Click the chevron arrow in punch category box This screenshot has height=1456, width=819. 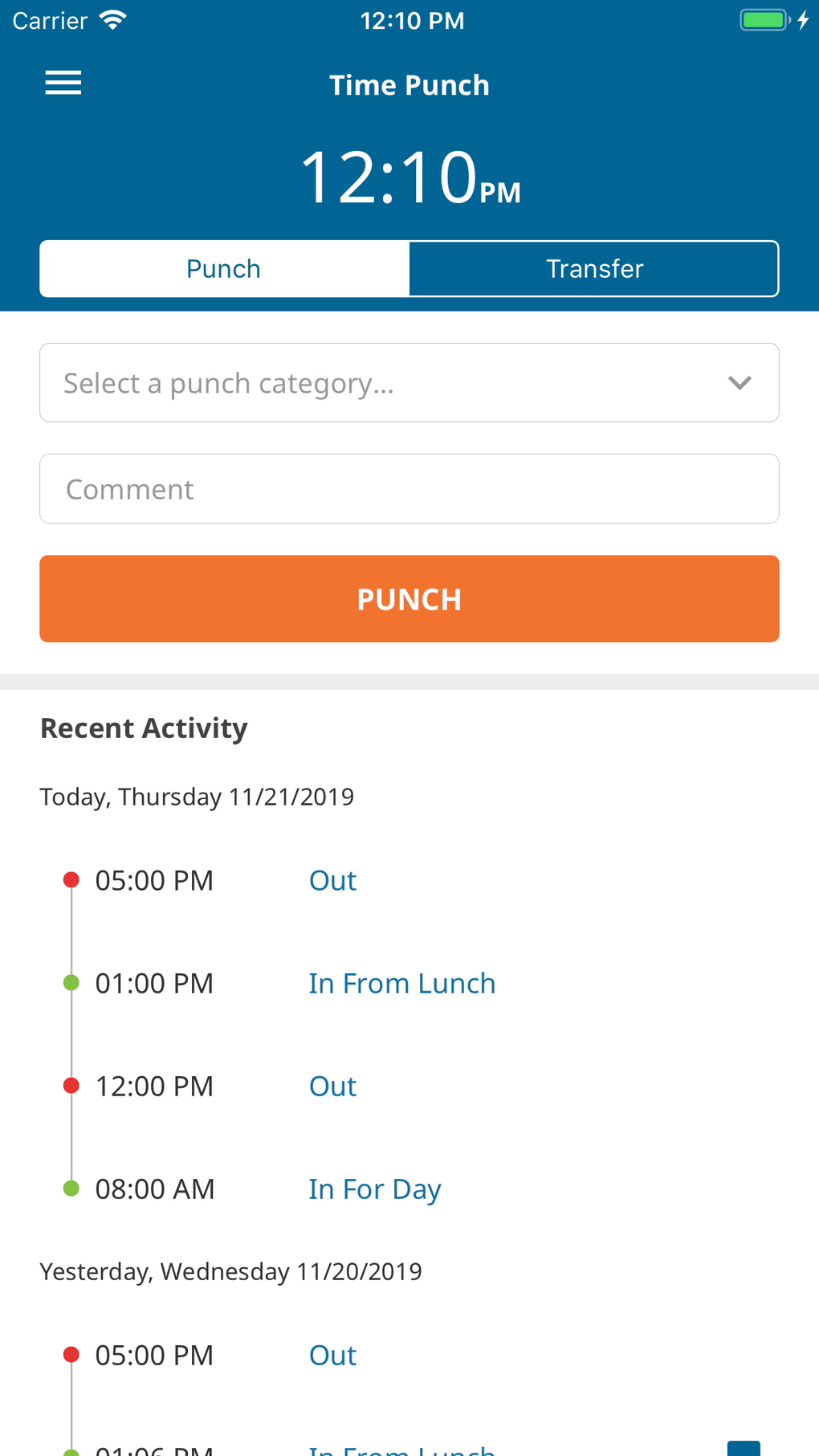pos(740,383)
